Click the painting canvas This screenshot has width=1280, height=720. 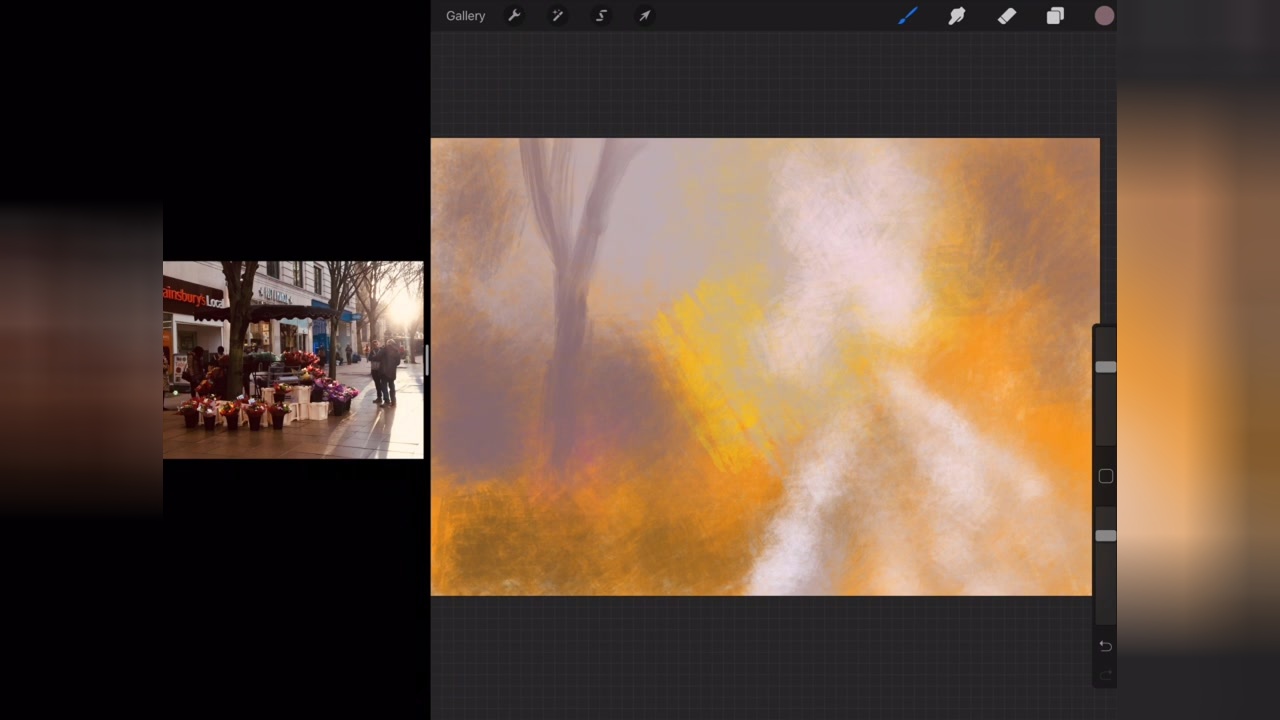click(765, 367)
